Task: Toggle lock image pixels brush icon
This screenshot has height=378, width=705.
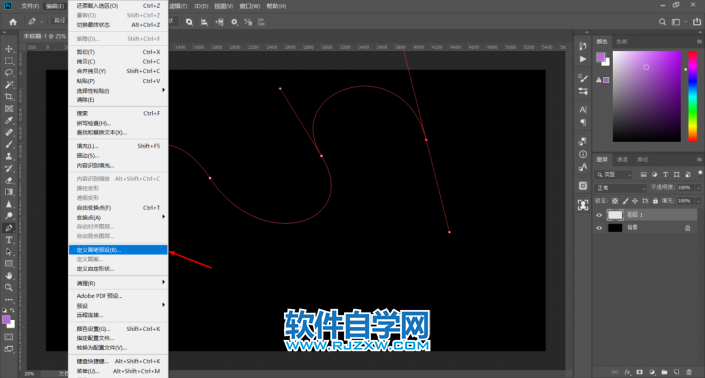Action: click(x=625, y=201)
